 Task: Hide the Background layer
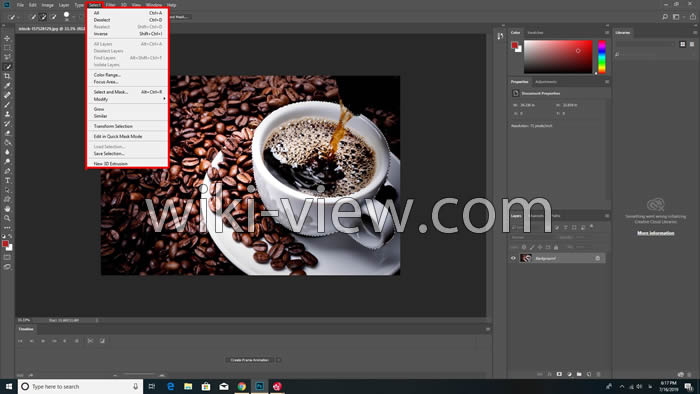(x=513, y=258)
